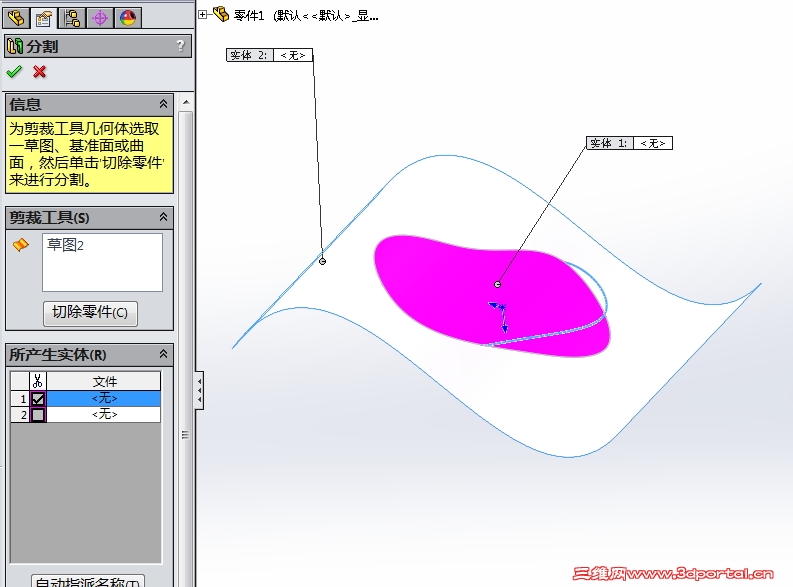Select row 1 file cell <无>

pyautogui.click(x=104, y=398)
